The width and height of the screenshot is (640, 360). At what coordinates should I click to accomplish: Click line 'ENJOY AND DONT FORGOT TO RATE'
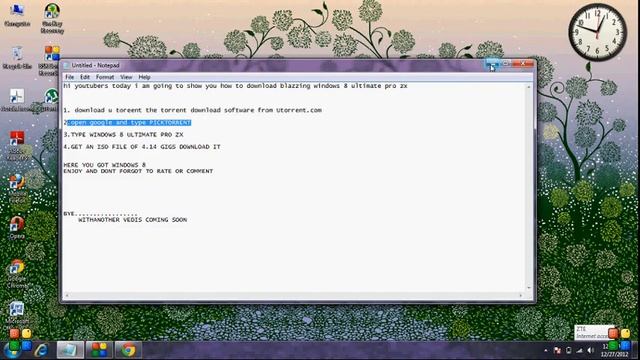pyautogui.click(x=138, y=171)
